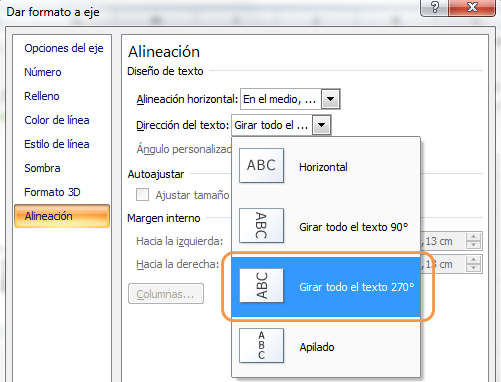Screen dimensions: 501x382
Task: Choose Girar todo el texto 270° label
Action: [x=357, y=287]
